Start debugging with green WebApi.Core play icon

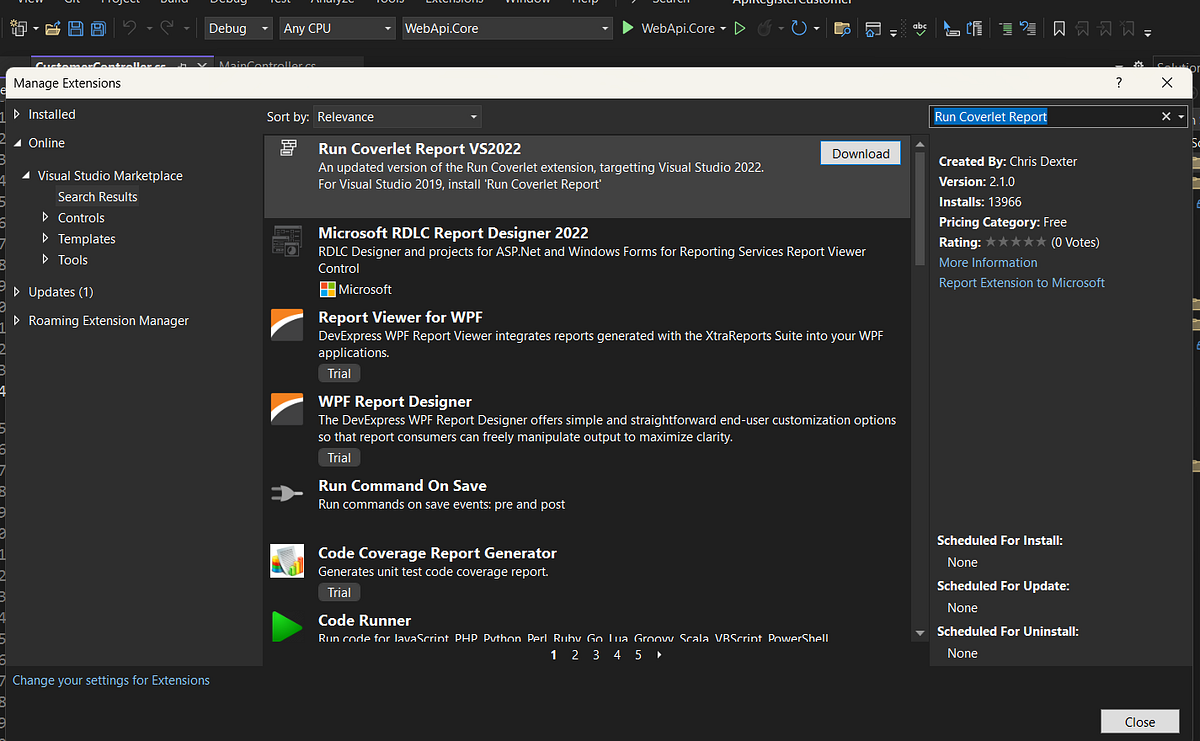(628, 28)
